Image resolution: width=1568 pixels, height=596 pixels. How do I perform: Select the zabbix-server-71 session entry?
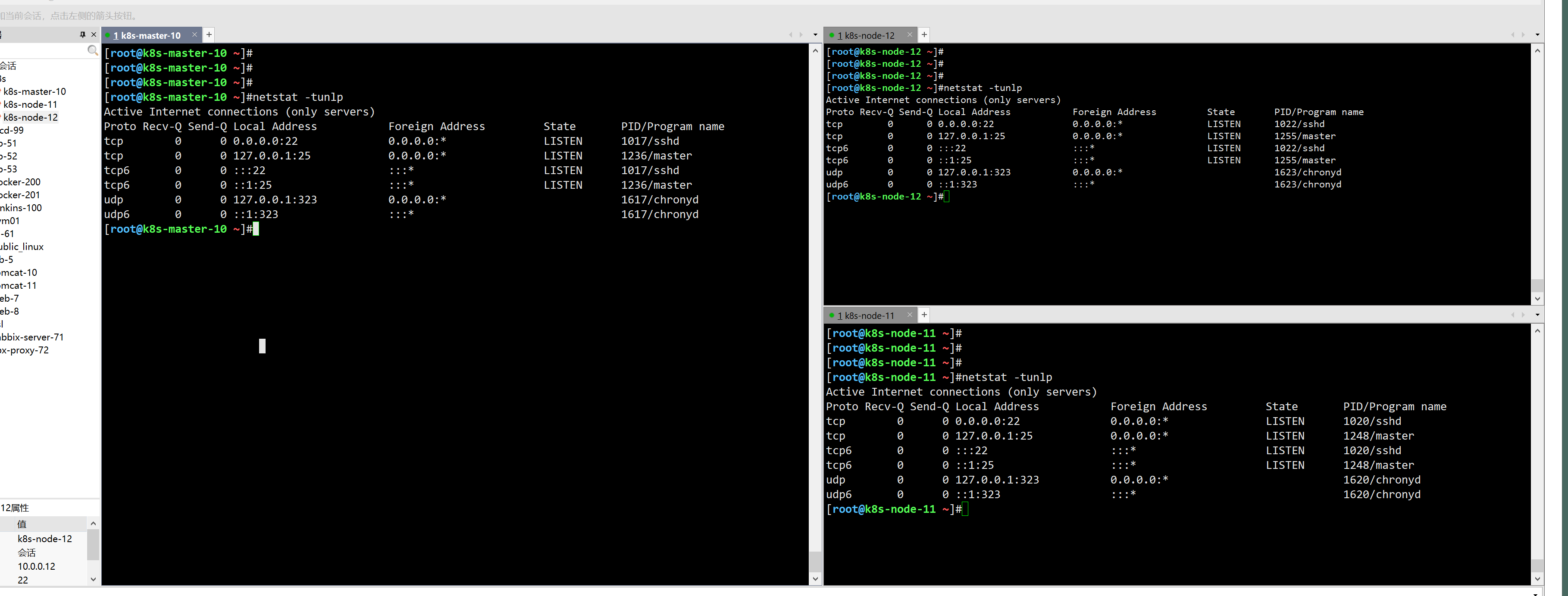coord(31,337)
